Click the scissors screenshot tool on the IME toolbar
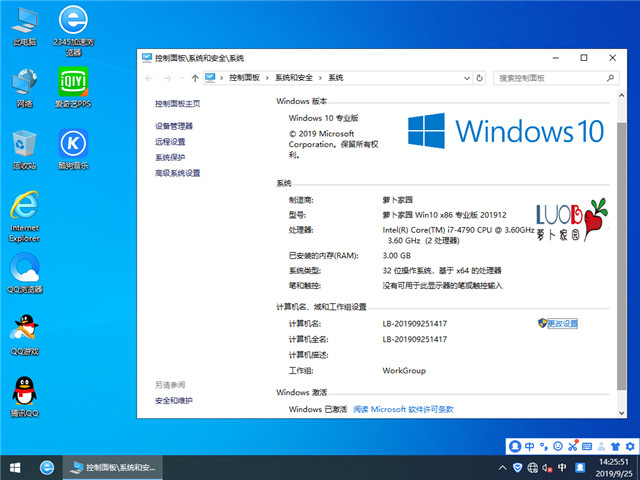The height and width of the screenshot is (480, 640). 573,446
